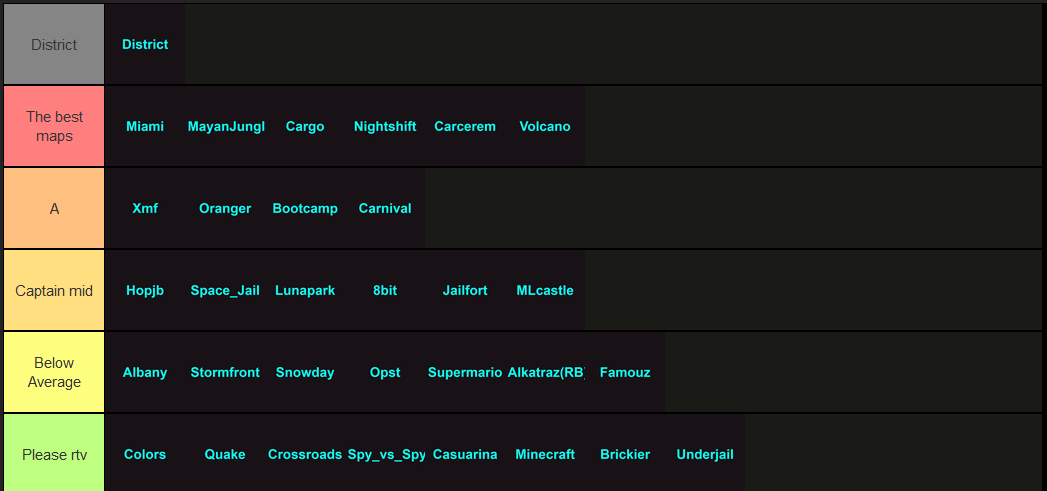1047x491 pixels.
Task: Click the Underjail tile
Action: click(705, 454)
